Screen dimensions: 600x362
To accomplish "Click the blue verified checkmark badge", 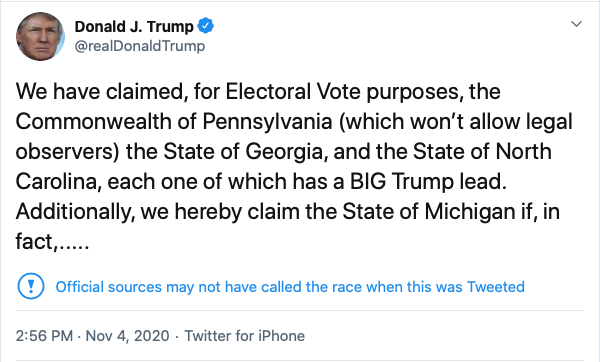I will 205,26.
